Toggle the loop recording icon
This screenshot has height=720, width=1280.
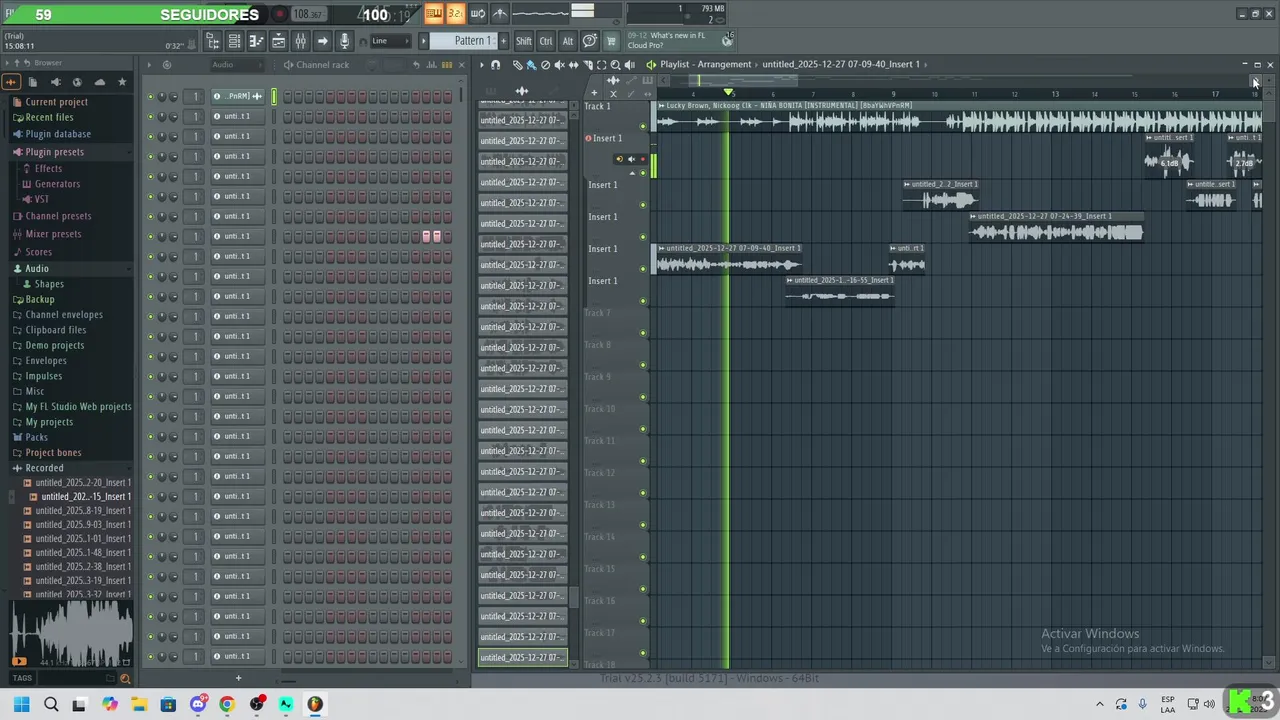pyautogui.click(x=478, y=13)
